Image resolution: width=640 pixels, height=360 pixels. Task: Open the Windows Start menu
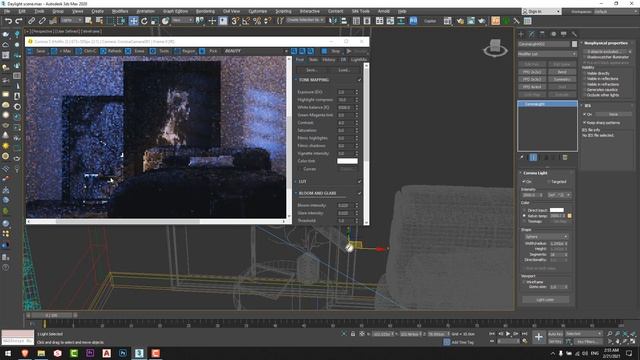coord(8,353)
